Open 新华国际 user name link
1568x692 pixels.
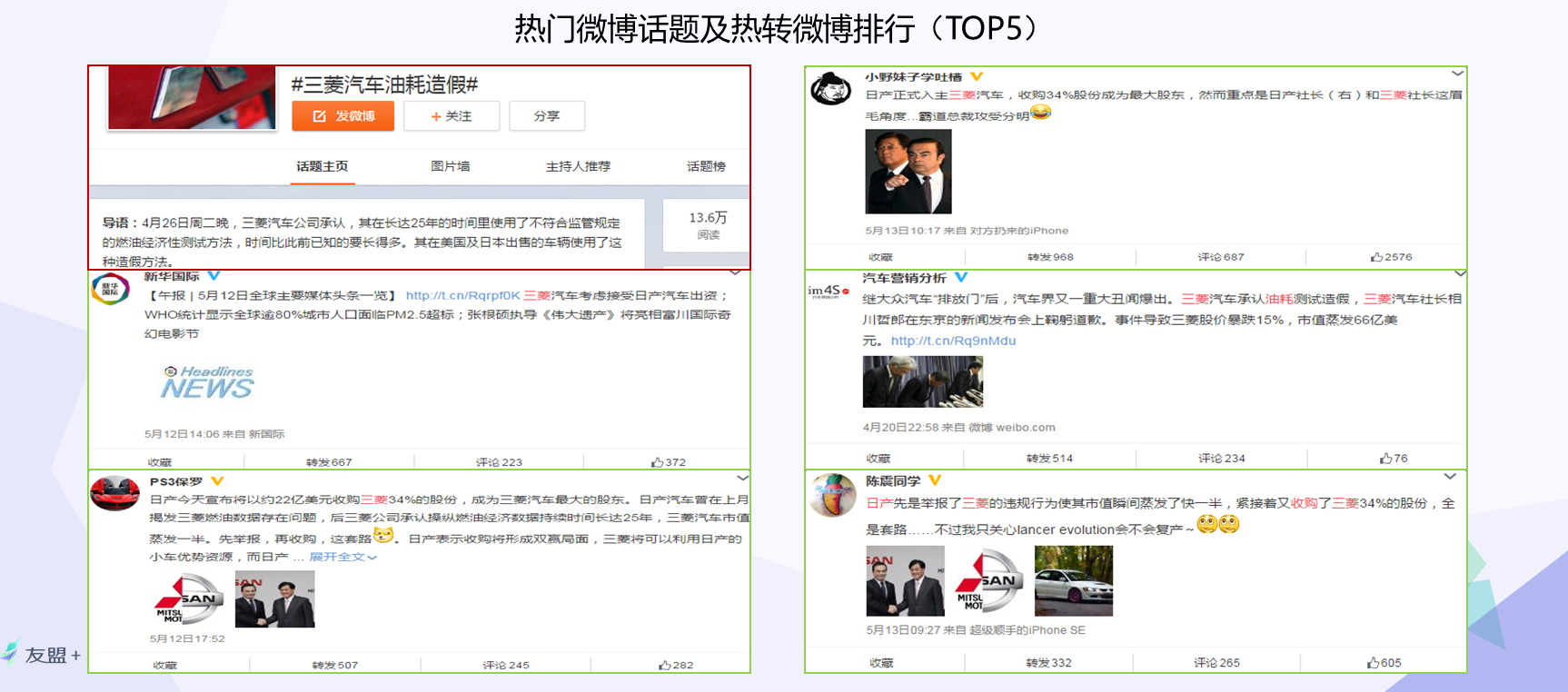click(172, 276)
